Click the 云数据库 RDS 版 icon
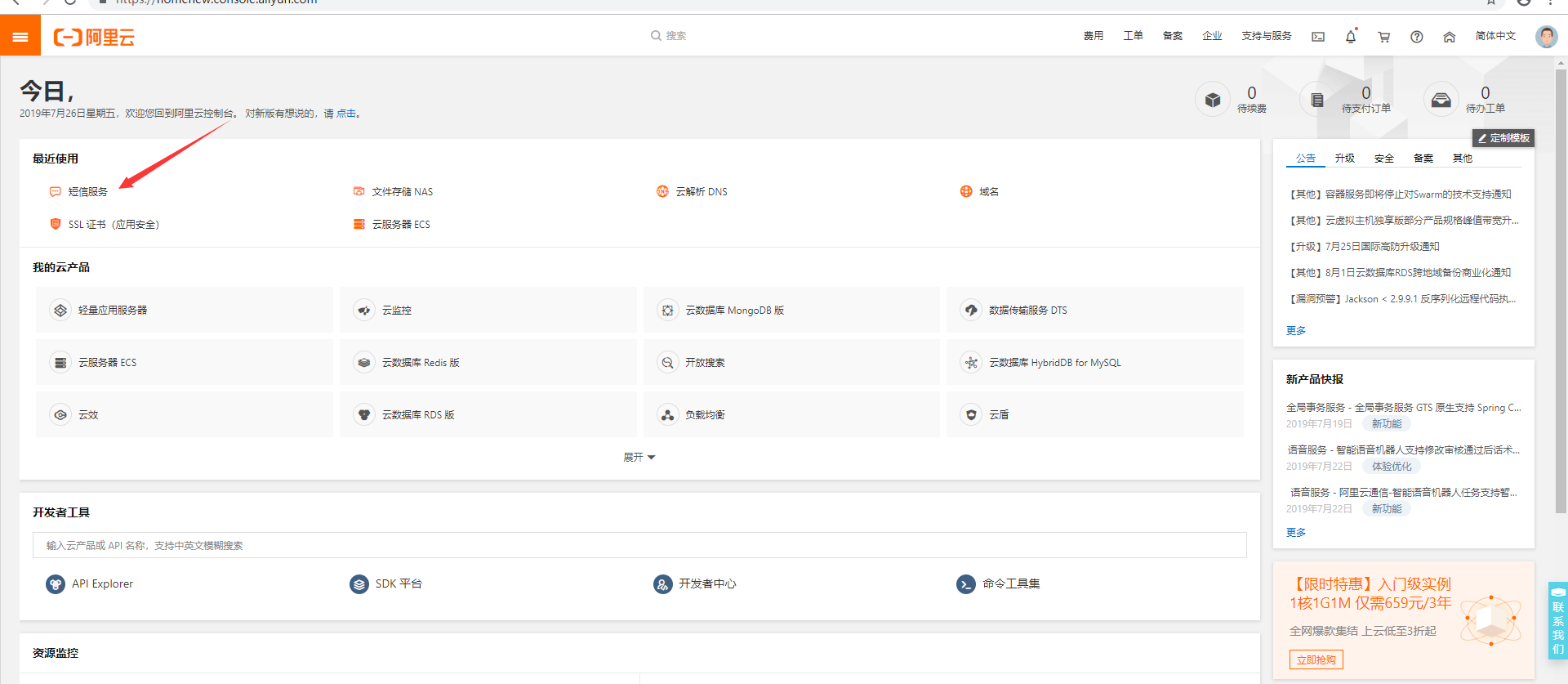Image resolution: width=1568 pixels, height=684 pixels. 364,415
